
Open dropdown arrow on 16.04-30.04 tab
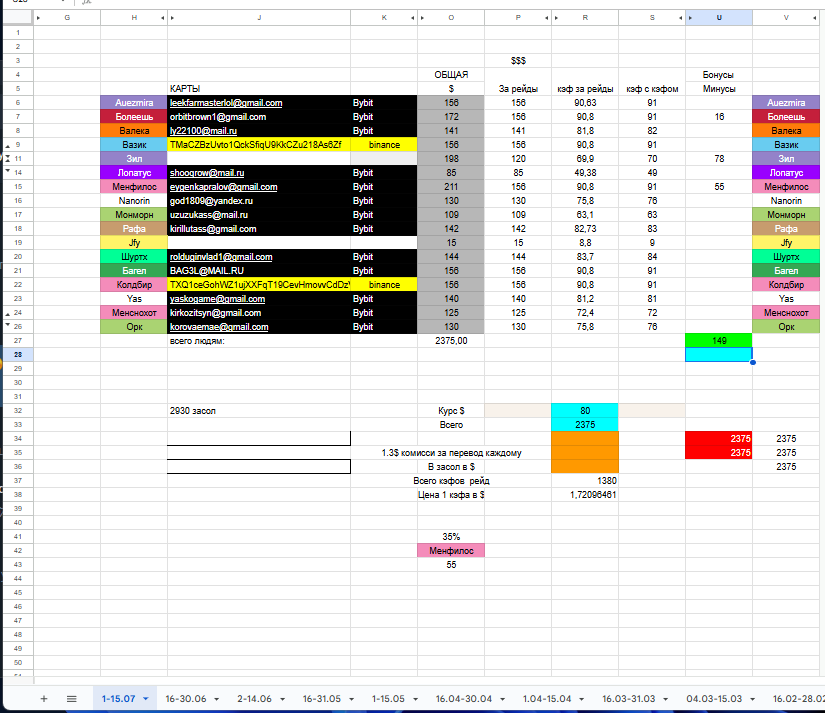pyautogui.click(x=502, y=699)
